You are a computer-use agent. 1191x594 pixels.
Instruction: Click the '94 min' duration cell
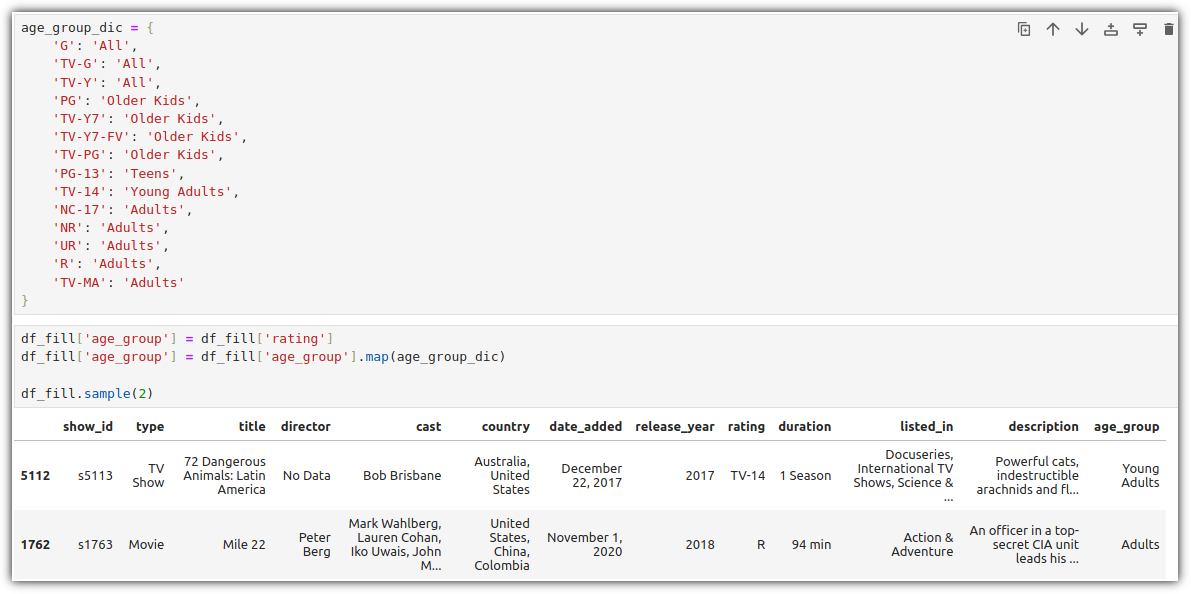812,545
